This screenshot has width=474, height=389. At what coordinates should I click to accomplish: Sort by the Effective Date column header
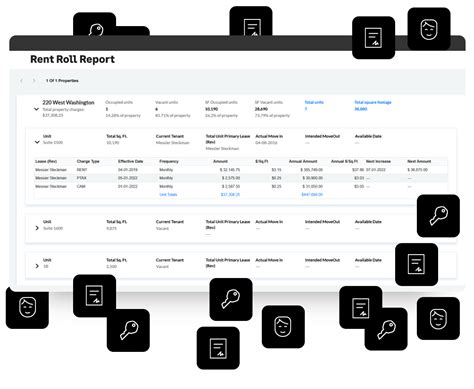[130, 161]
